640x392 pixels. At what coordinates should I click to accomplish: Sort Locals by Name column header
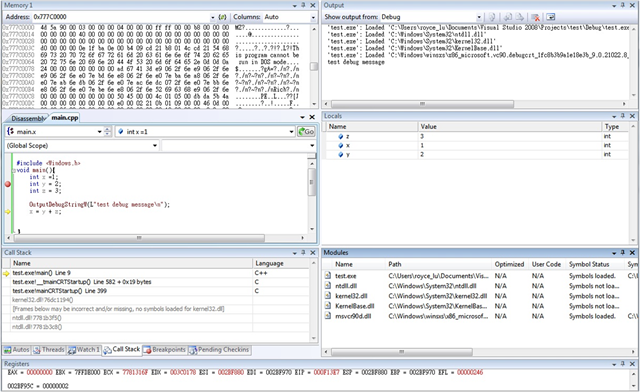[x=371, y=127]
